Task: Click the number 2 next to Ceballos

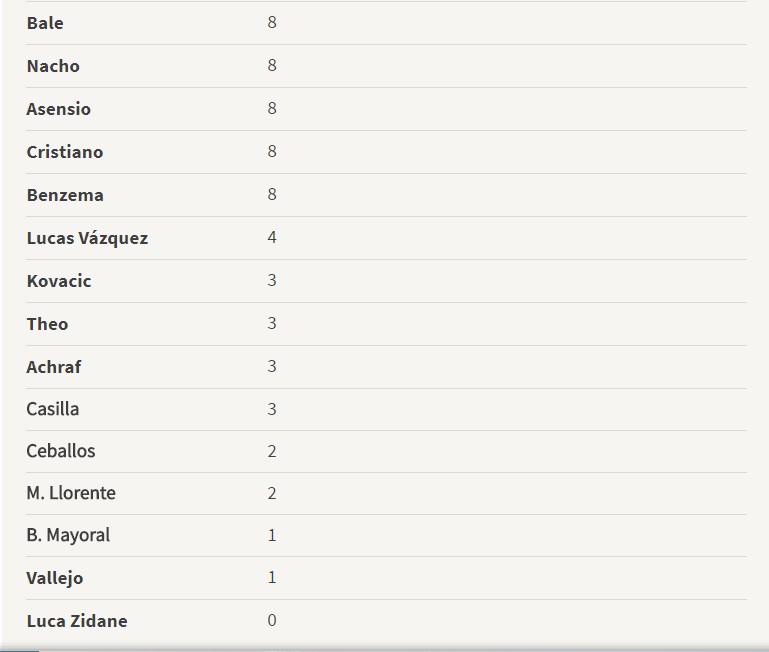Action: click(272, 451)
